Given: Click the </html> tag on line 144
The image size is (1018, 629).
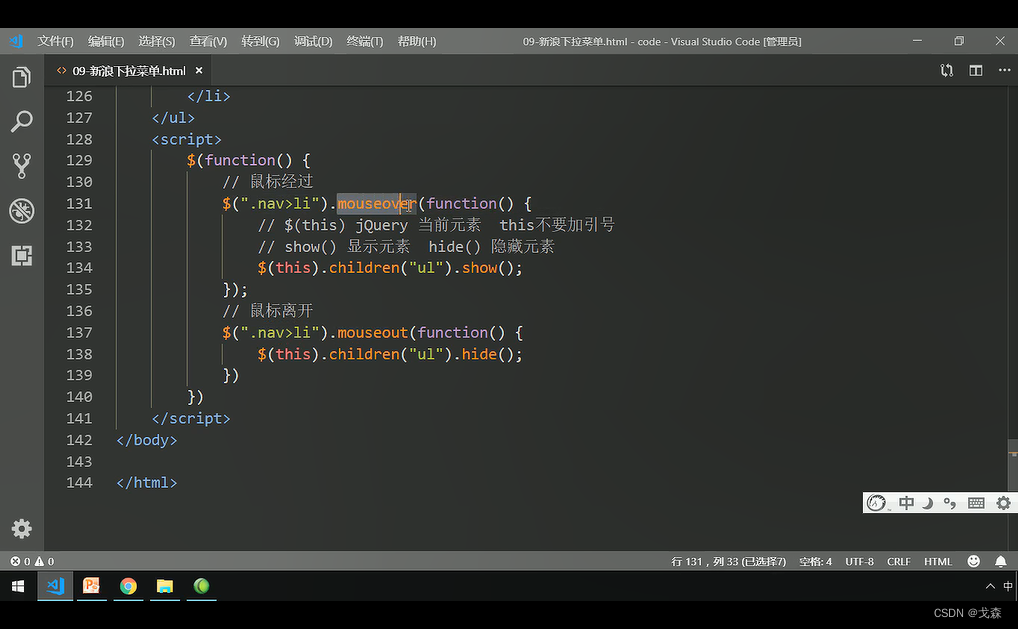Looking at the screenshot, I should click(147, 483).
